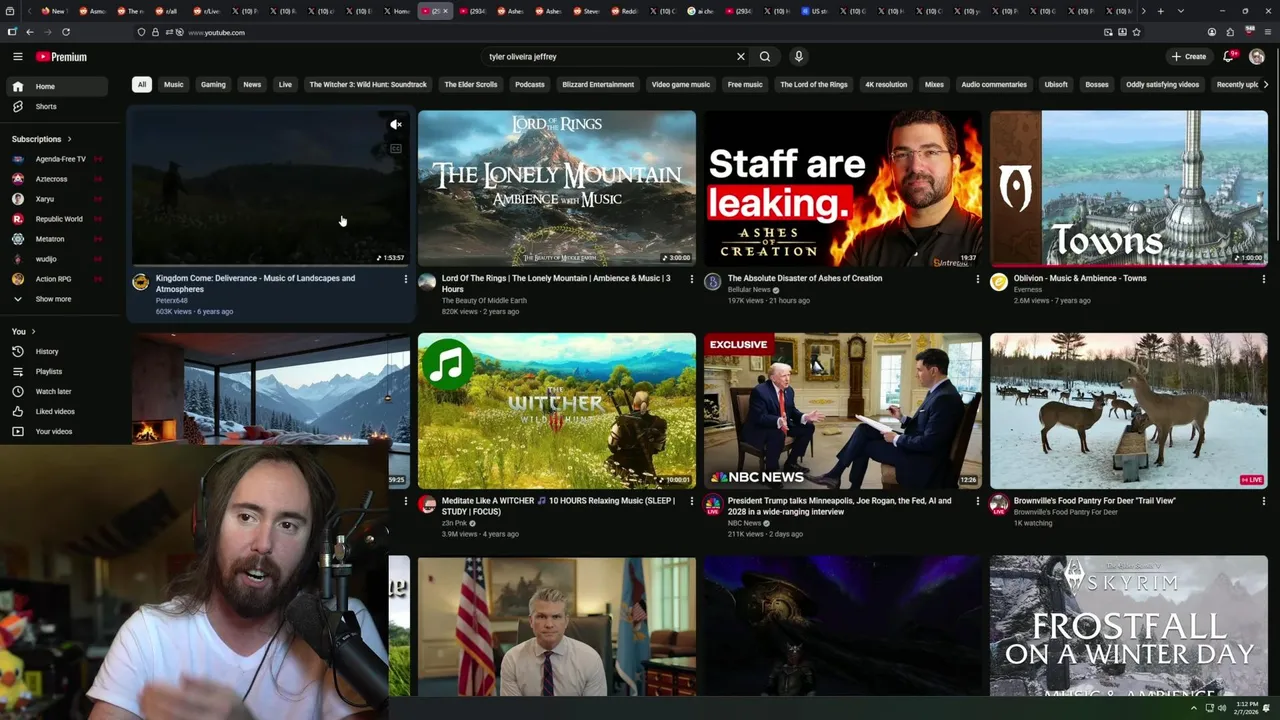Select the Podcasts filter chip
The image size is (1280, 720).
point(530,85)
